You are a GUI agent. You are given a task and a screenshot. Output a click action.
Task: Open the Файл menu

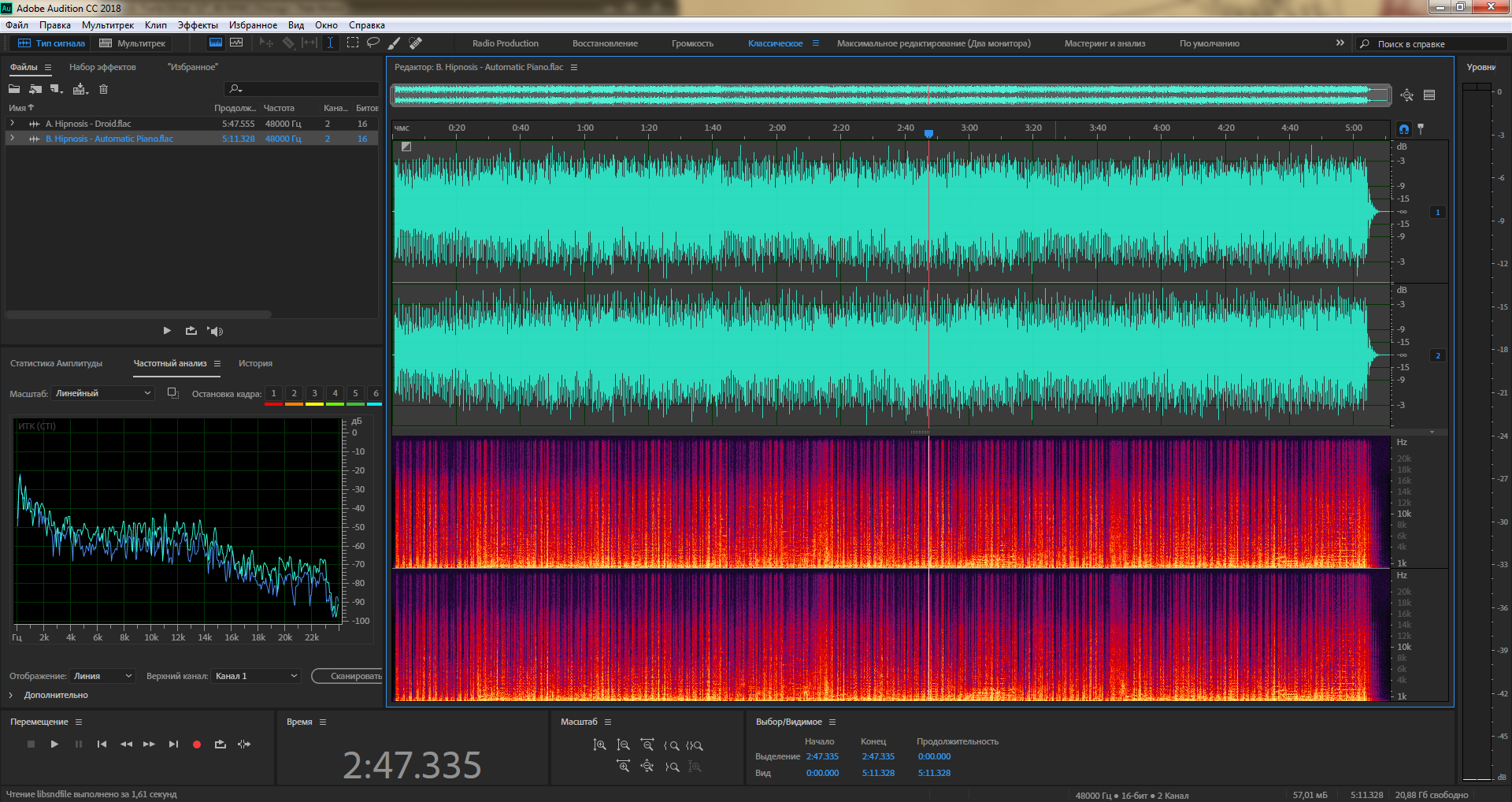17,25
